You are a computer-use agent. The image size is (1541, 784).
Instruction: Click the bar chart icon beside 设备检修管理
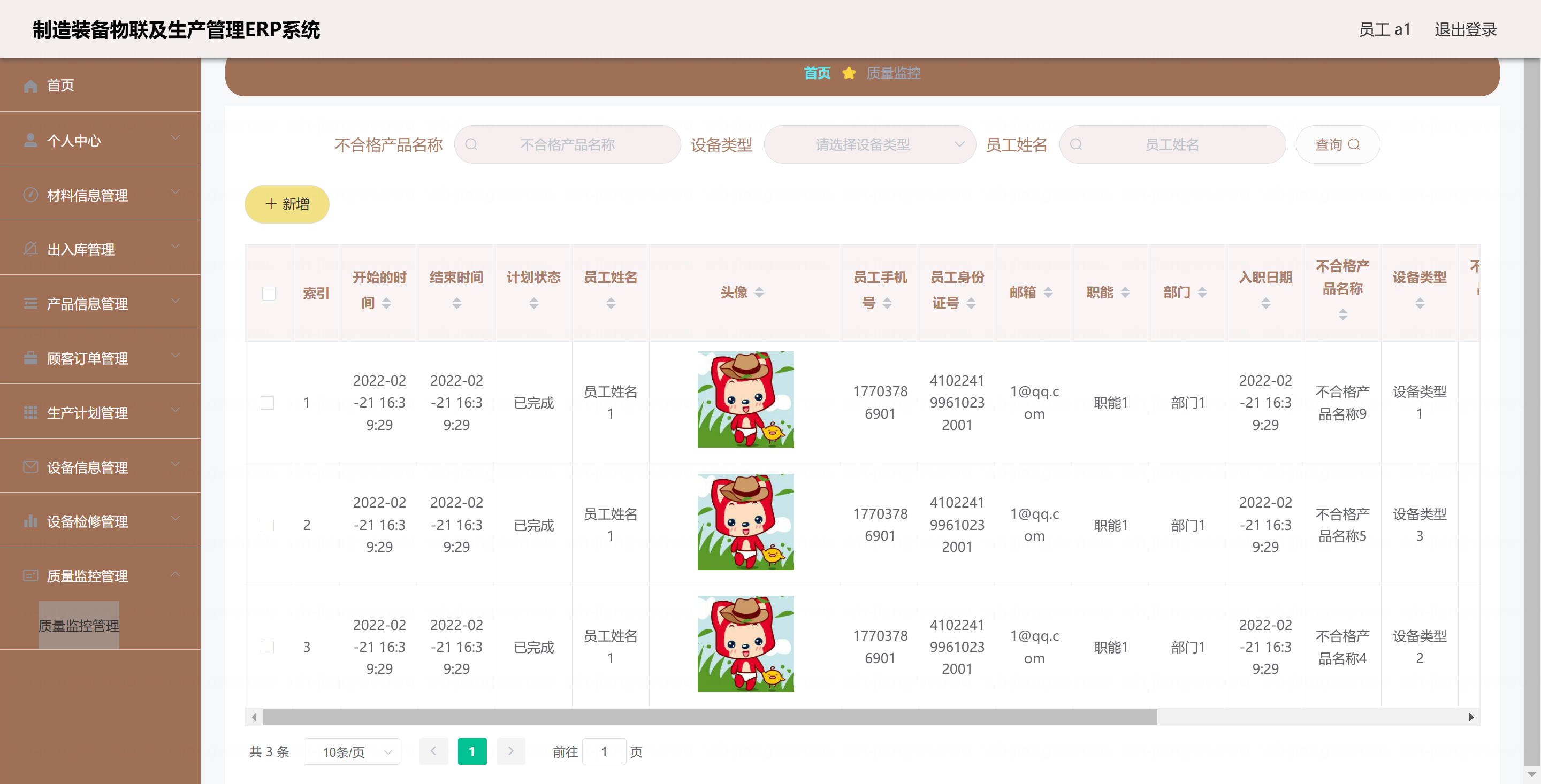30,521
